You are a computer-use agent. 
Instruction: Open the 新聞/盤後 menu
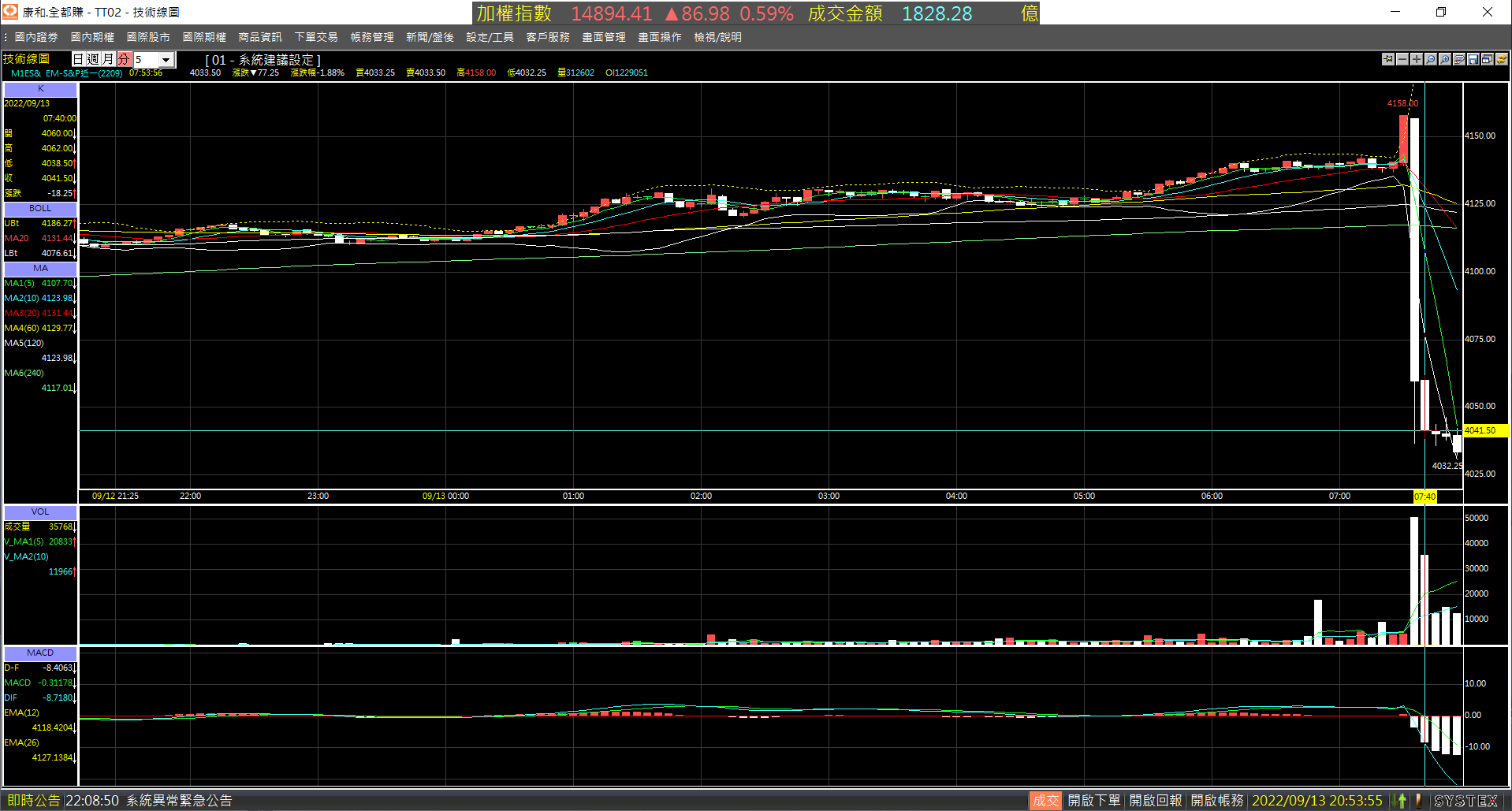tap(430, 37)
